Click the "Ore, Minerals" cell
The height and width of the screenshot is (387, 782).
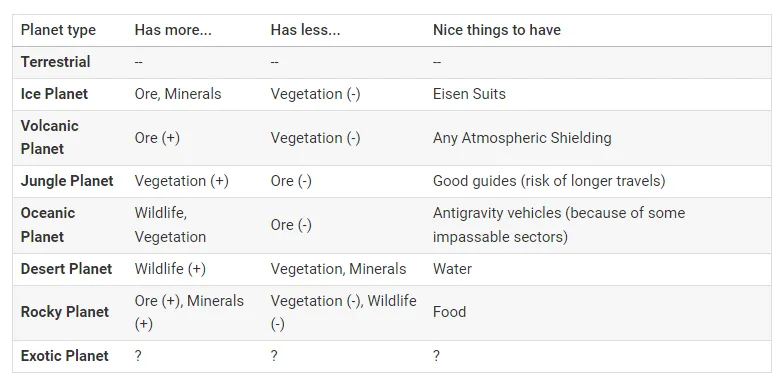pyautogui.click(x=178, y=94)
